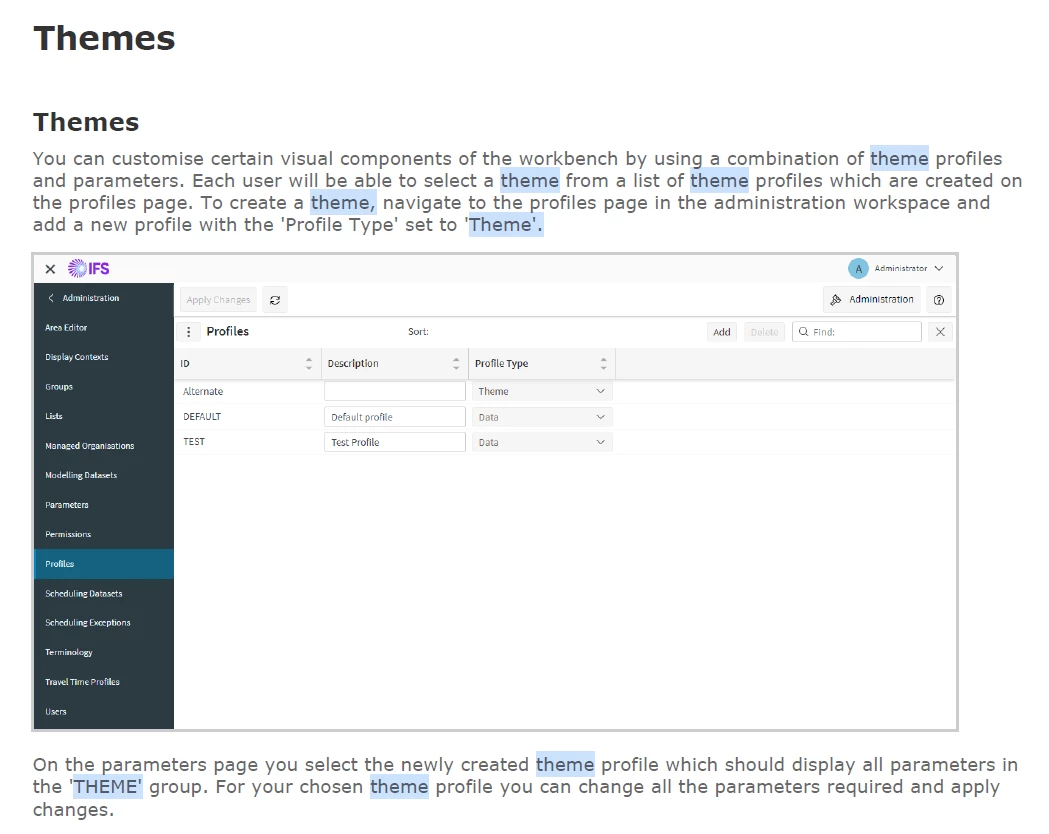Click the Apply Changes button
This screenshot has width=1049, height=834.
218,300
